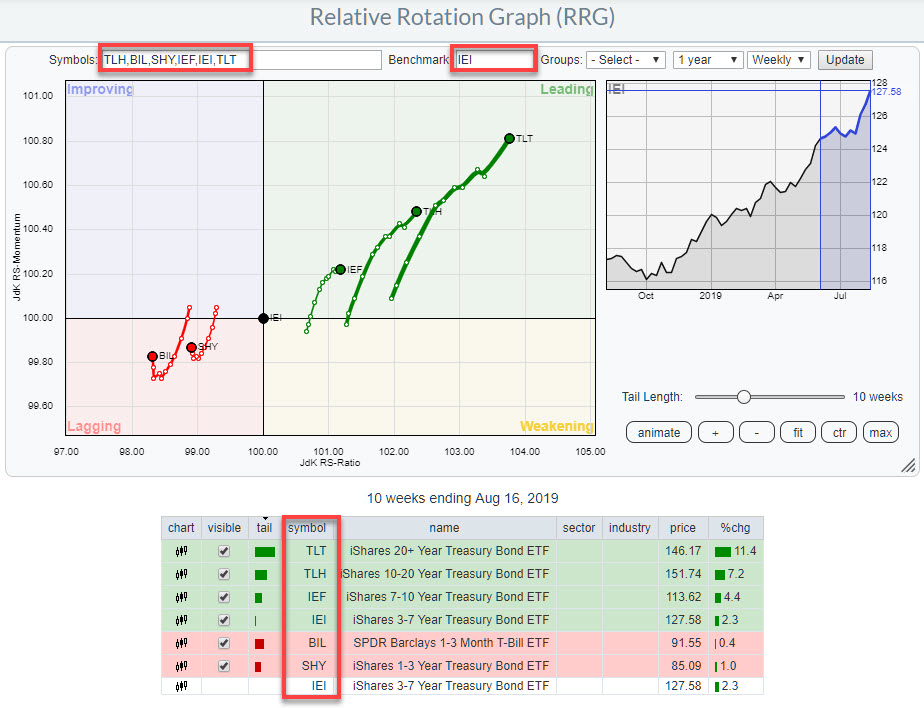Click the Improving quadrant label
The width and height of the screenshot is (924, 708).
(100, 90)
